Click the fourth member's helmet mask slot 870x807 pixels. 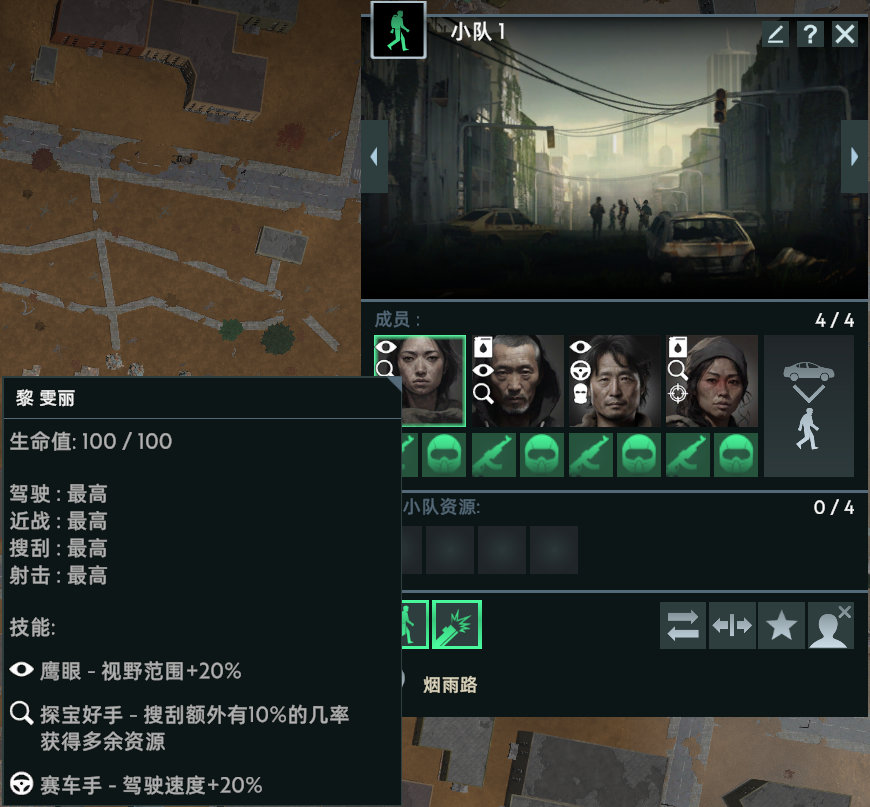tap(736, 455)
